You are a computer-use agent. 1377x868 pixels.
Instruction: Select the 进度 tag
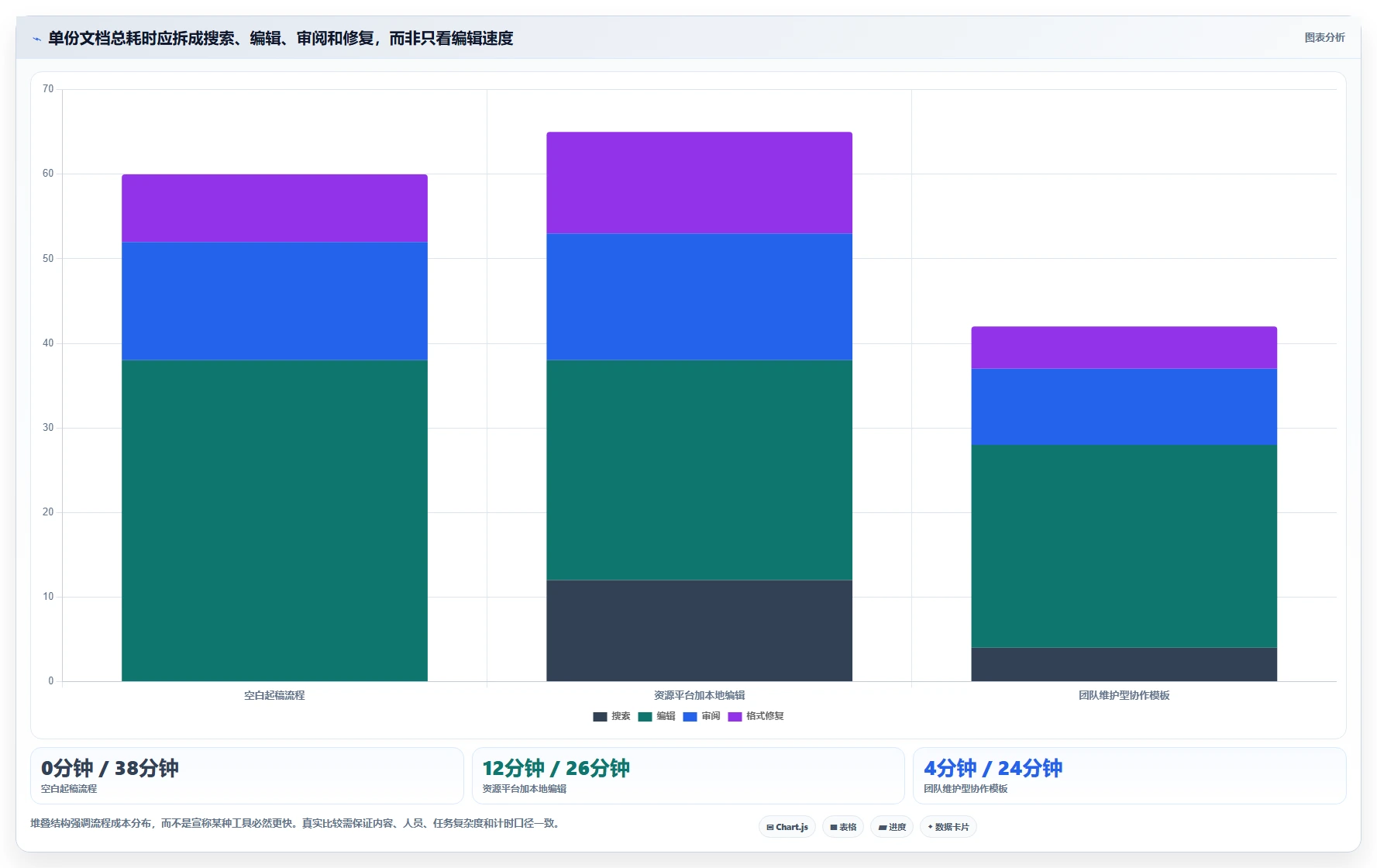point(892,827)
